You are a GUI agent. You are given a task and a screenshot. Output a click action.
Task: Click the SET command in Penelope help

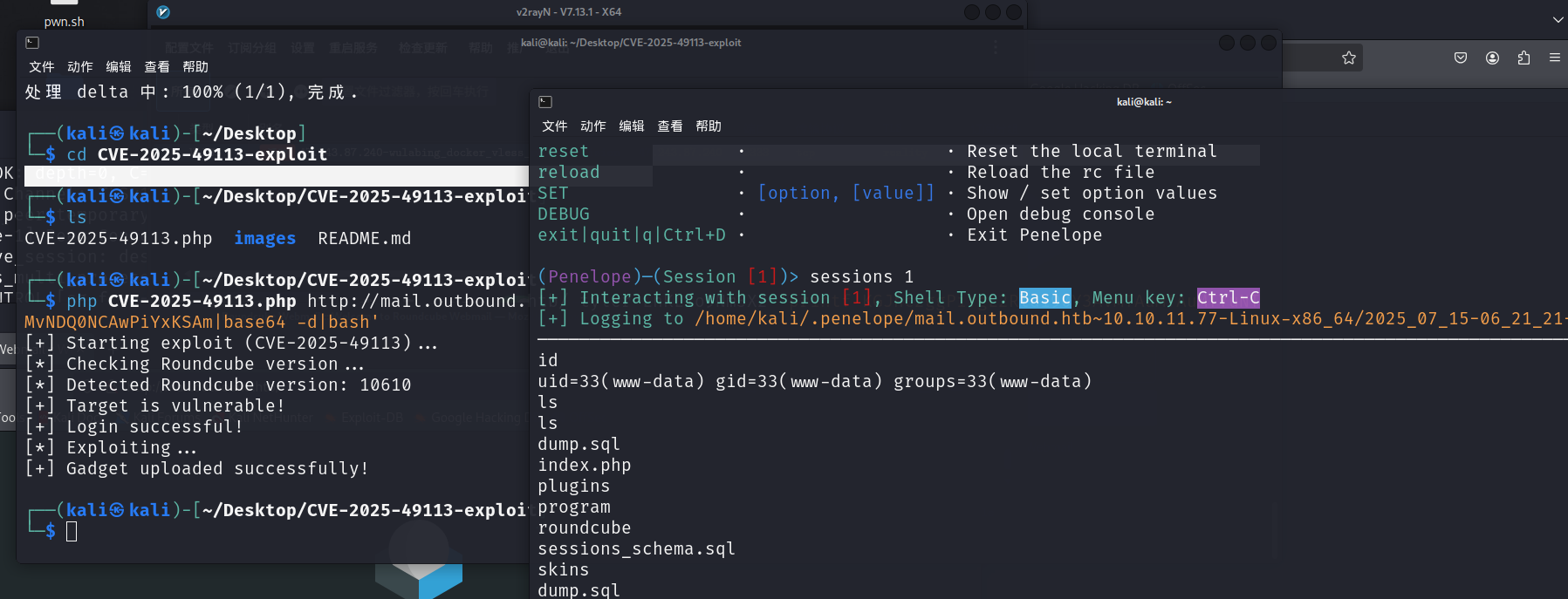[552, 194]
